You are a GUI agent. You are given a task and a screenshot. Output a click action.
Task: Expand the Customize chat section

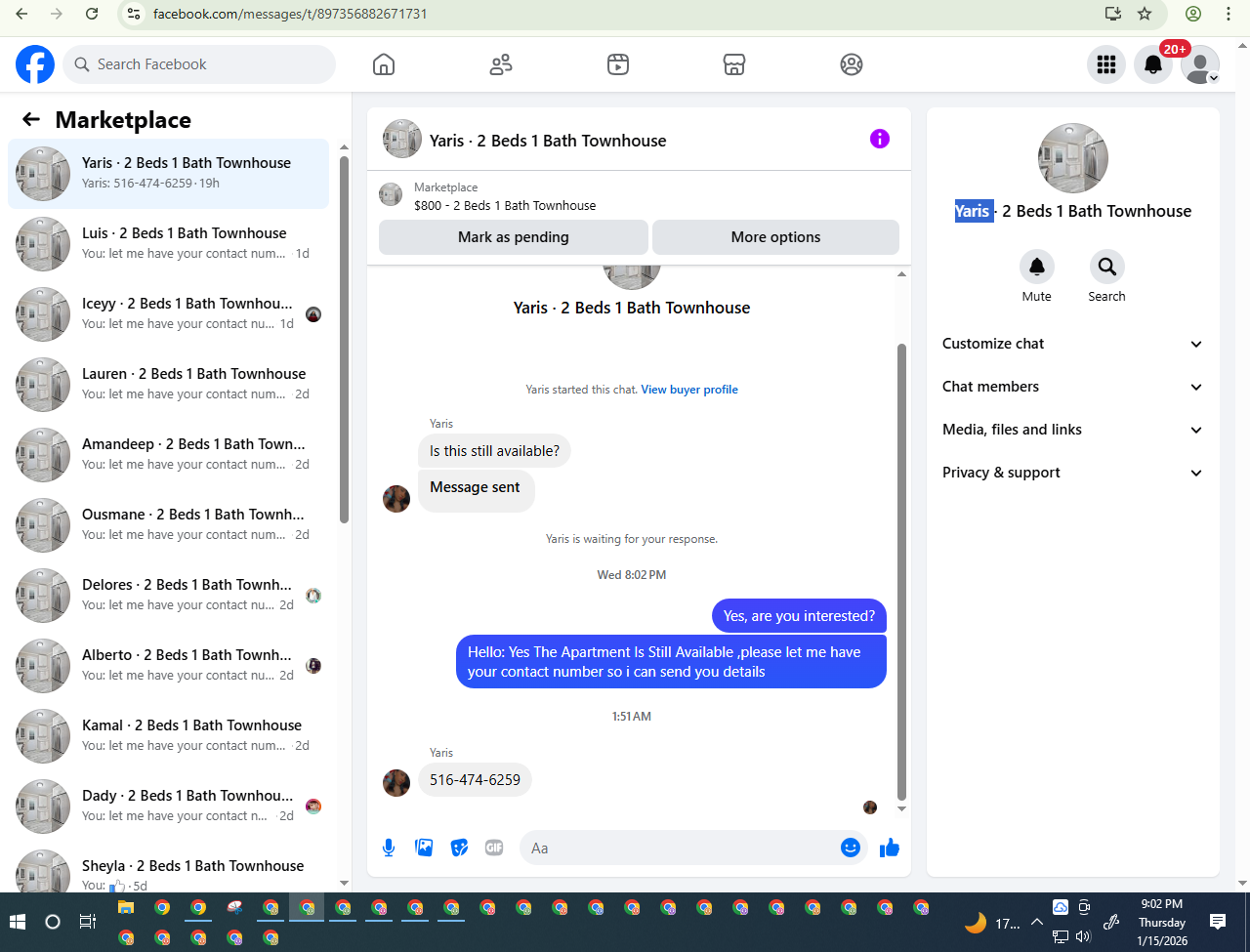(1072, 344)
